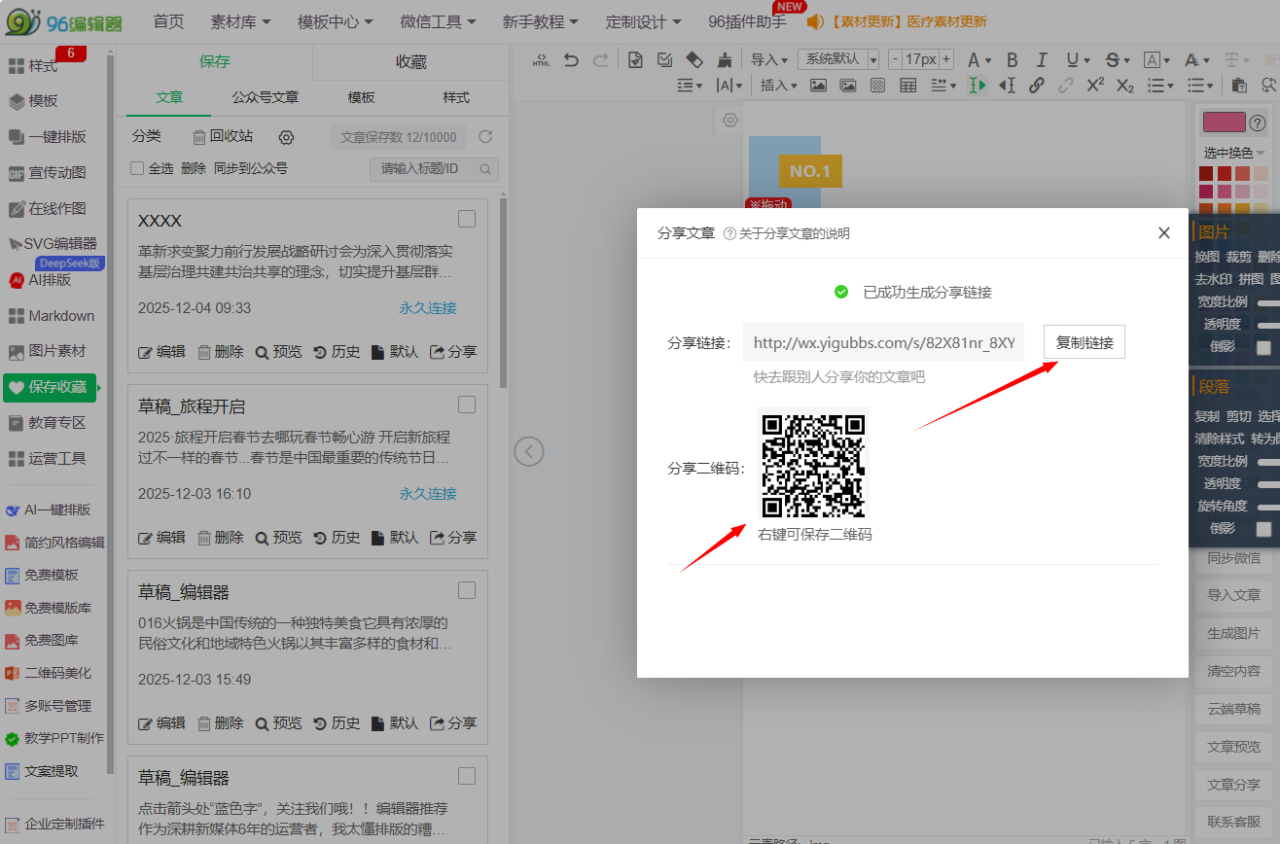Screen dimensions: 1280x844
Task: Select the 草稿_旅程开启 article checkbox
Action: tap(466, 405)
